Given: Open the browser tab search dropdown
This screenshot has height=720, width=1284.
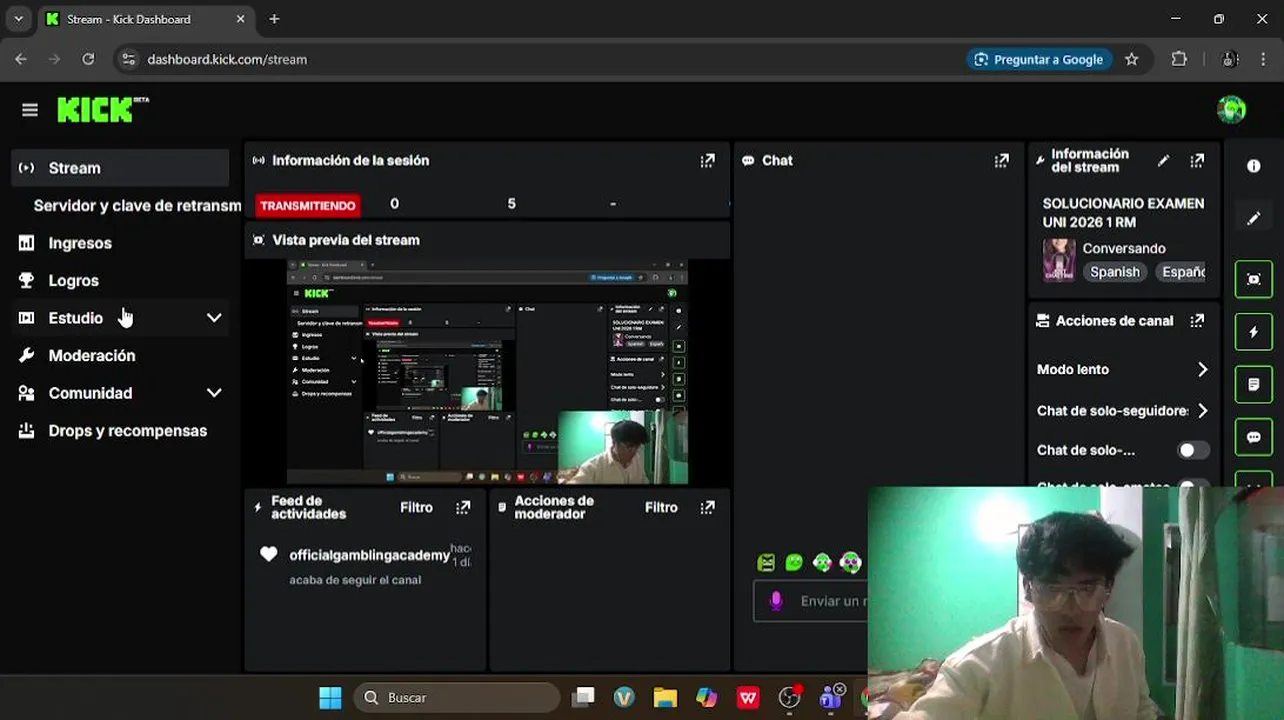Looking at the screenshot, I should tap(18, 19).
